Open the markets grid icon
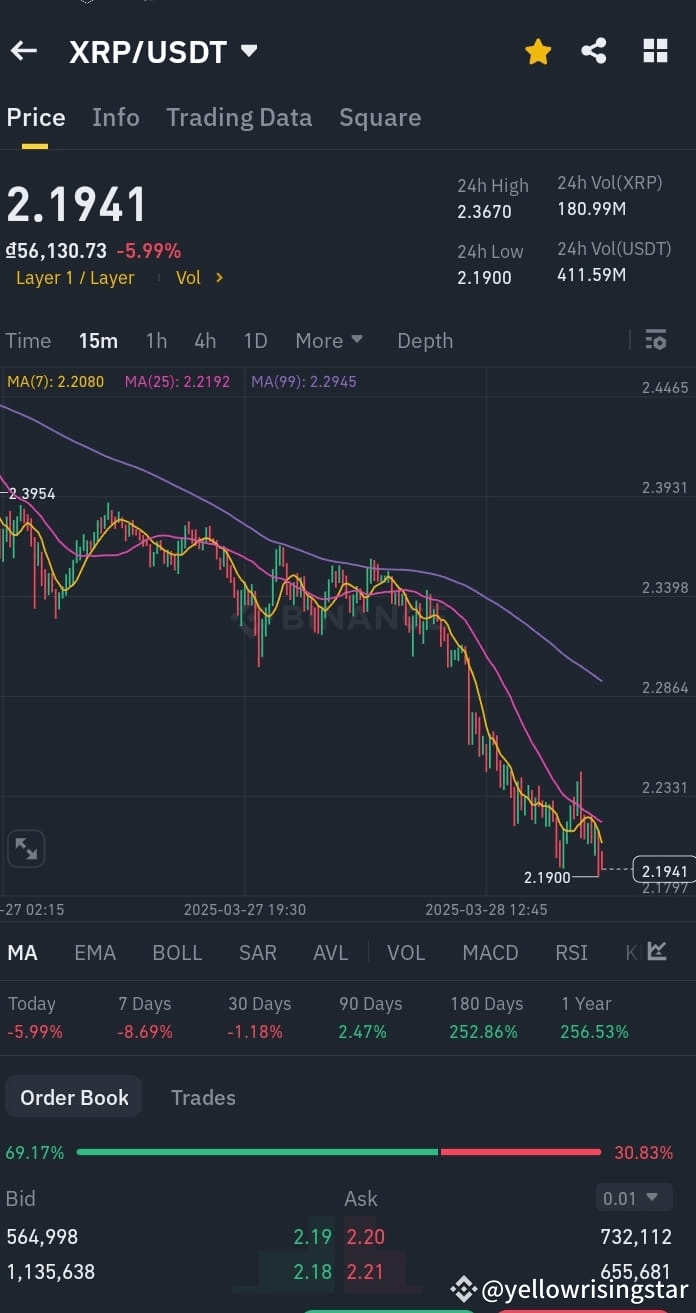696x1313 pixels. pos(655,50)
